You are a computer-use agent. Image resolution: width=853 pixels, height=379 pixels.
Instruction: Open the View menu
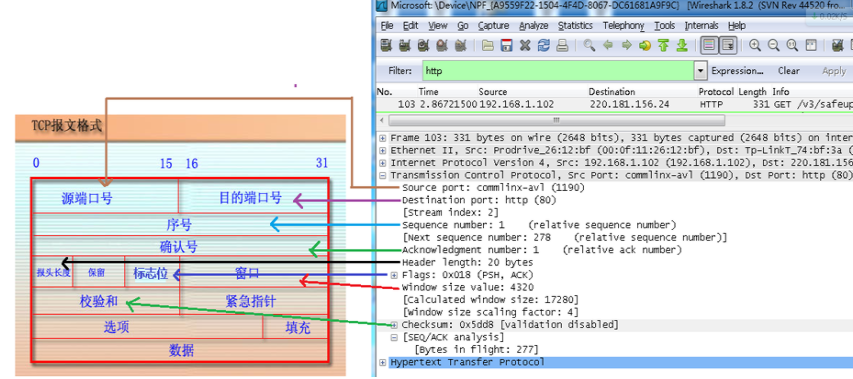click(437, 26)
